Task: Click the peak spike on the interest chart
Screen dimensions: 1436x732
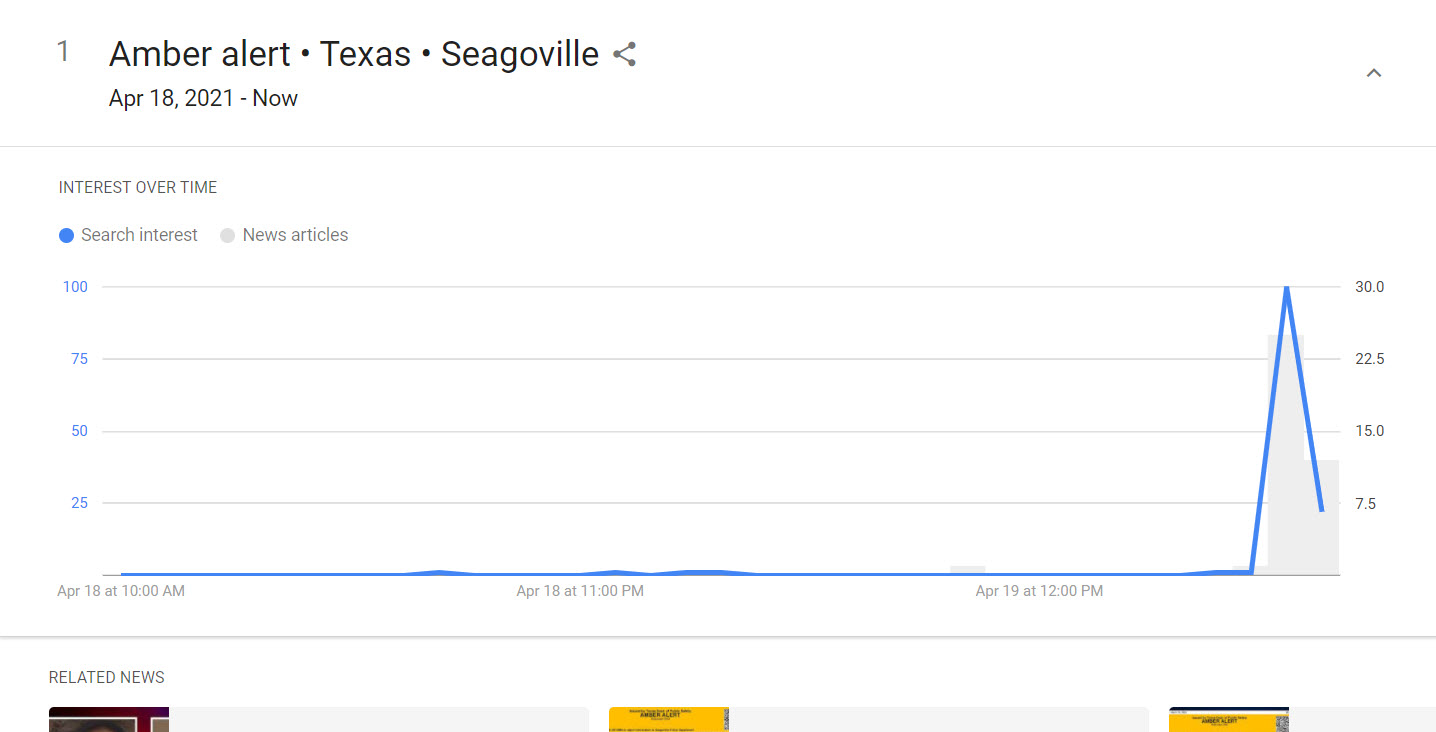Action: point(1287,288)
